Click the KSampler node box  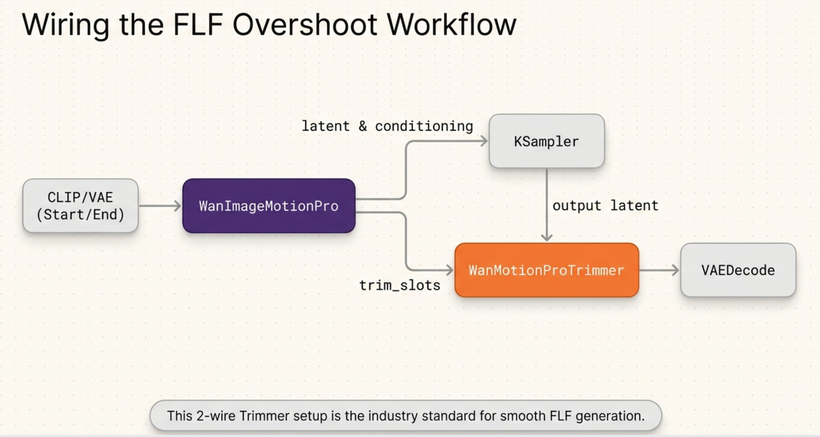click(546, 141)
